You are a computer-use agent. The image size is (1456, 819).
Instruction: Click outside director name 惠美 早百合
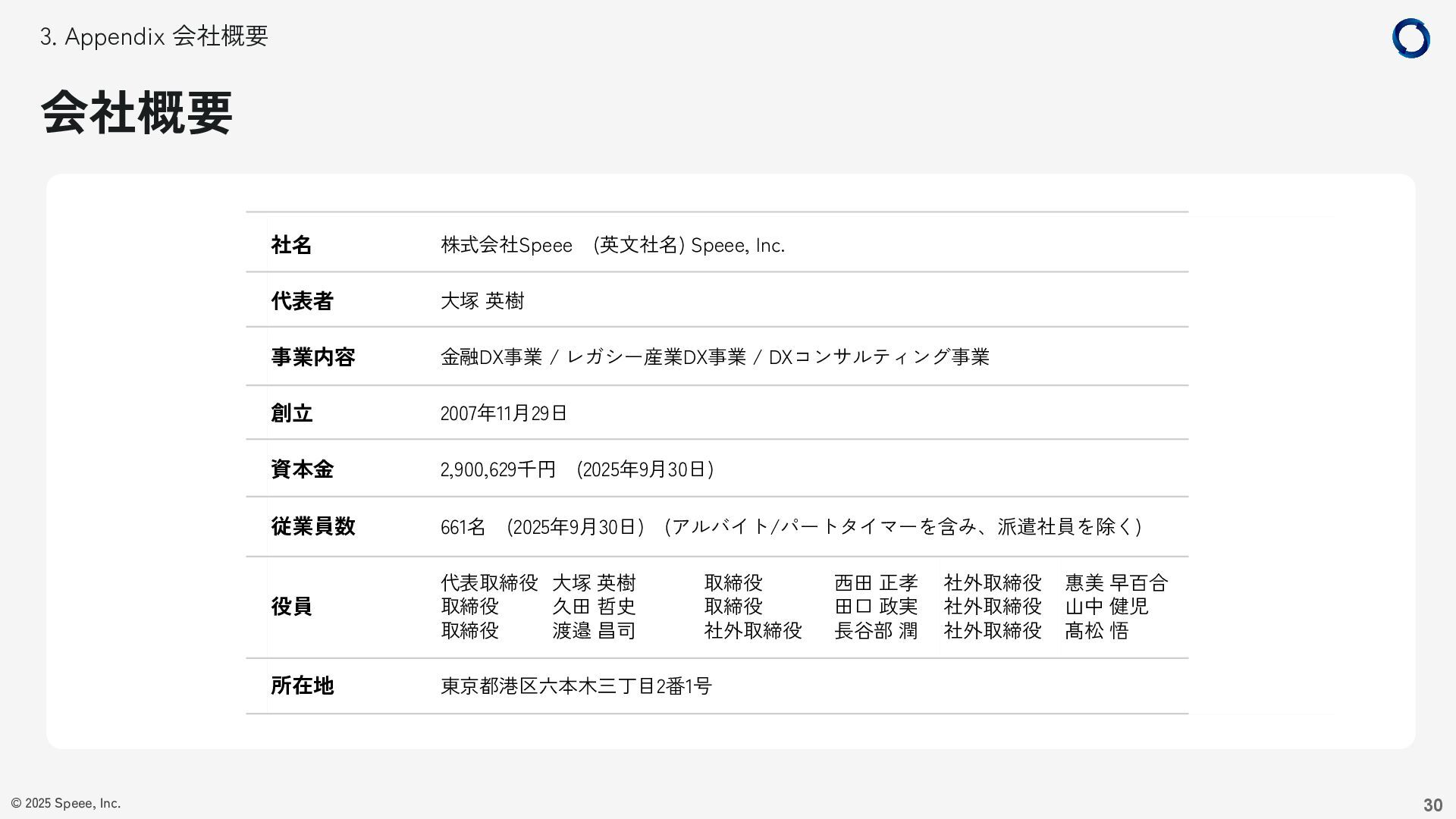pos(1116,583)
